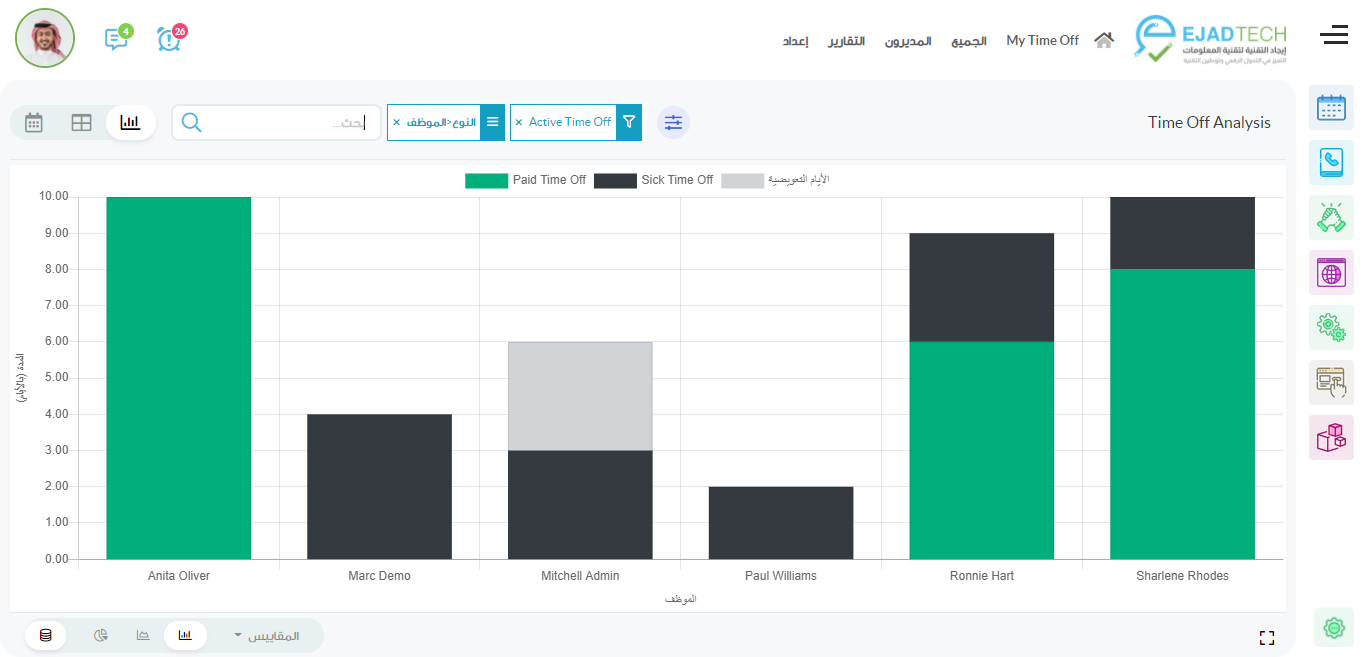This screenshot has height=657, width=1366.
Task: Open the website globe app
Action: pyautogui.click(x=1331, y=272)
